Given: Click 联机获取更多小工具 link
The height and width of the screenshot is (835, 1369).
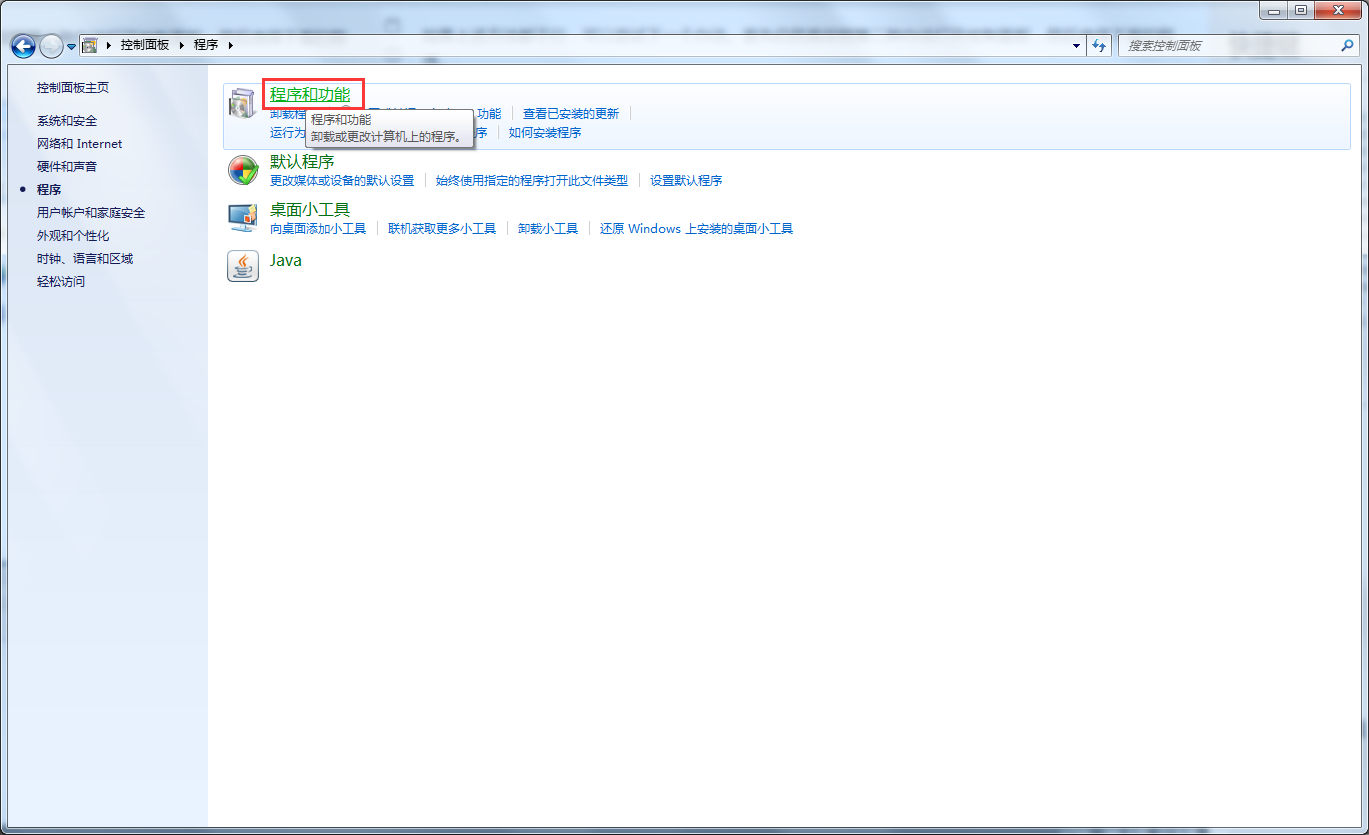Looking at the screenshot, I should pos(442,229).
